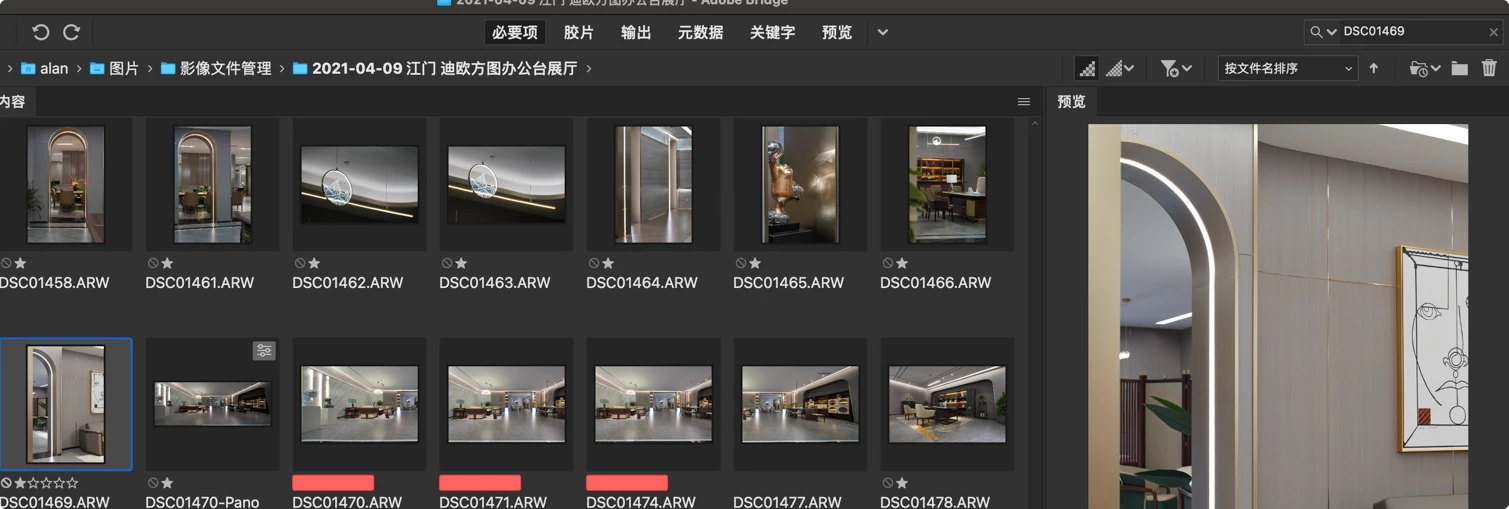Select the 内容 panel tab

click(x=12, y=102)
